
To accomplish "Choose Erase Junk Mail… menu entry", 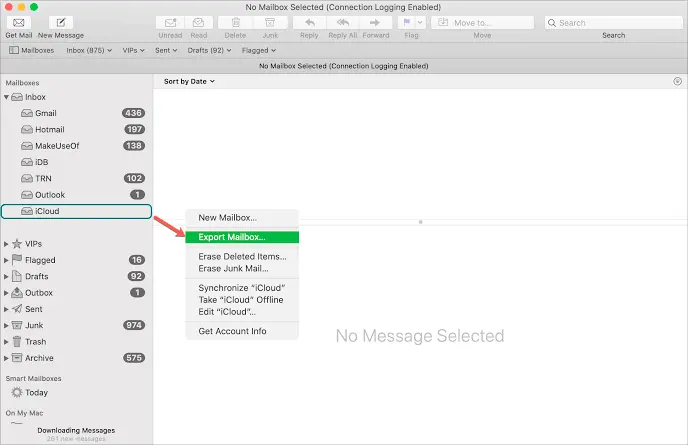I will tap(242, 269).
